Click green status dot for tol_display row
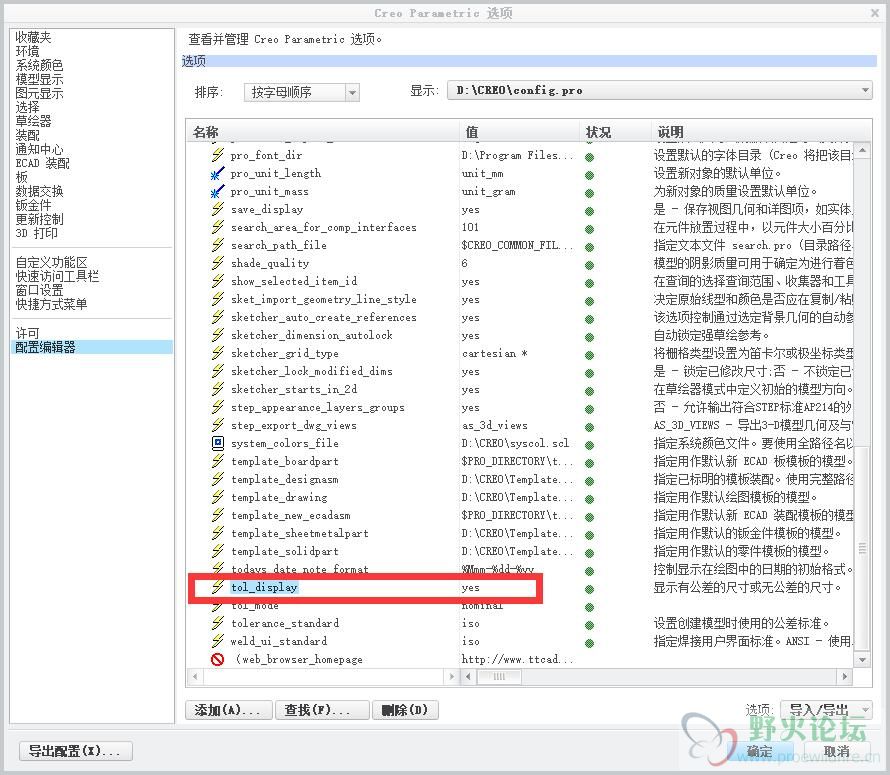890x775 pixels. (589, 589)
